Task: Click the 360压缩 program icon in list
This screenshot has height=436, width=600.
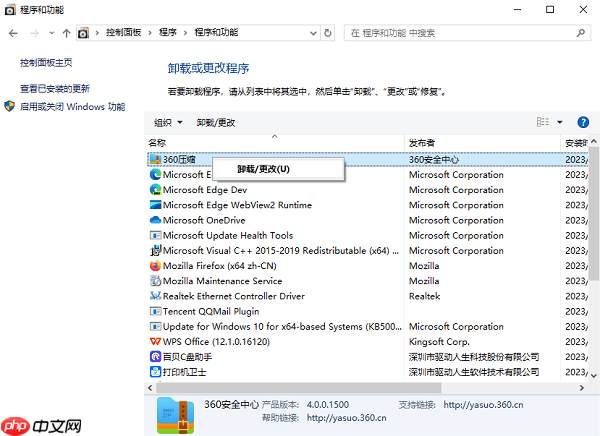Action: click(x=155, y=159)
